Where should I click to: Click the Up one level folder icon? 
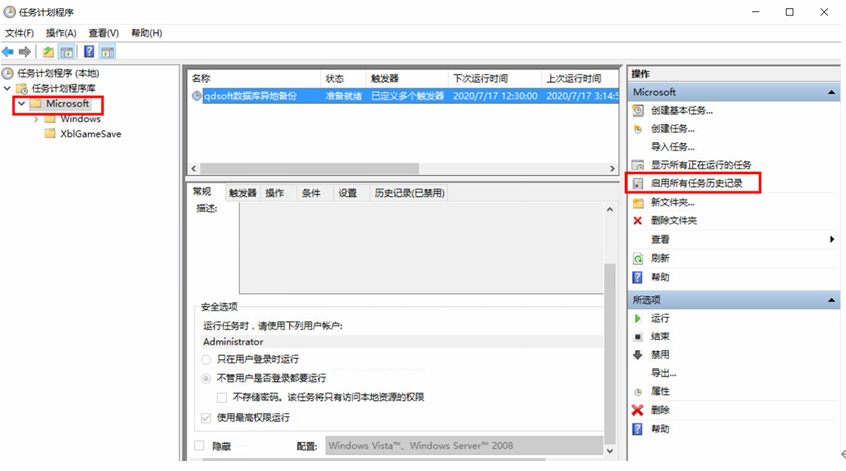49,52
